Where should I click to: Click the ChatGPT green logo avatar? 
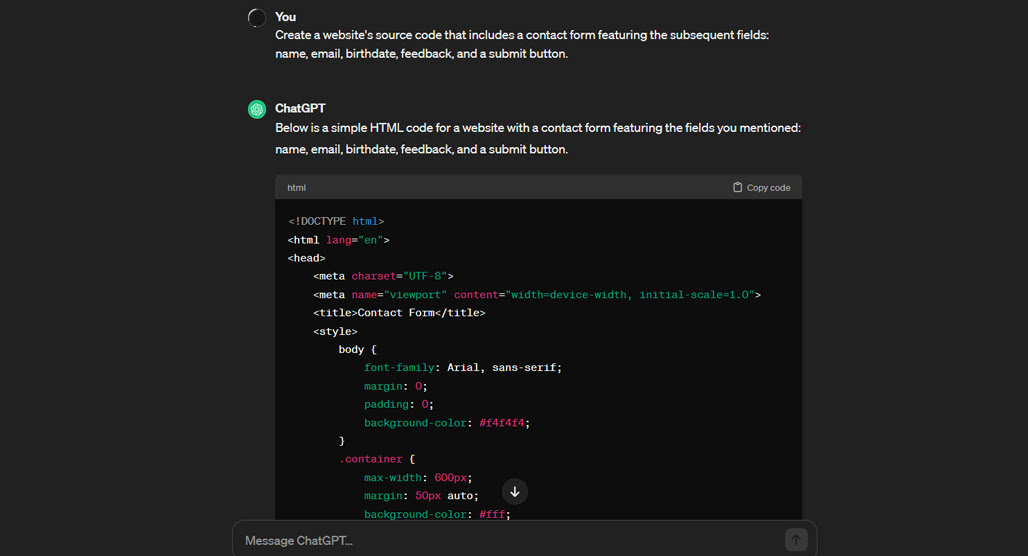pyautogui.click(x=257, y=109)
